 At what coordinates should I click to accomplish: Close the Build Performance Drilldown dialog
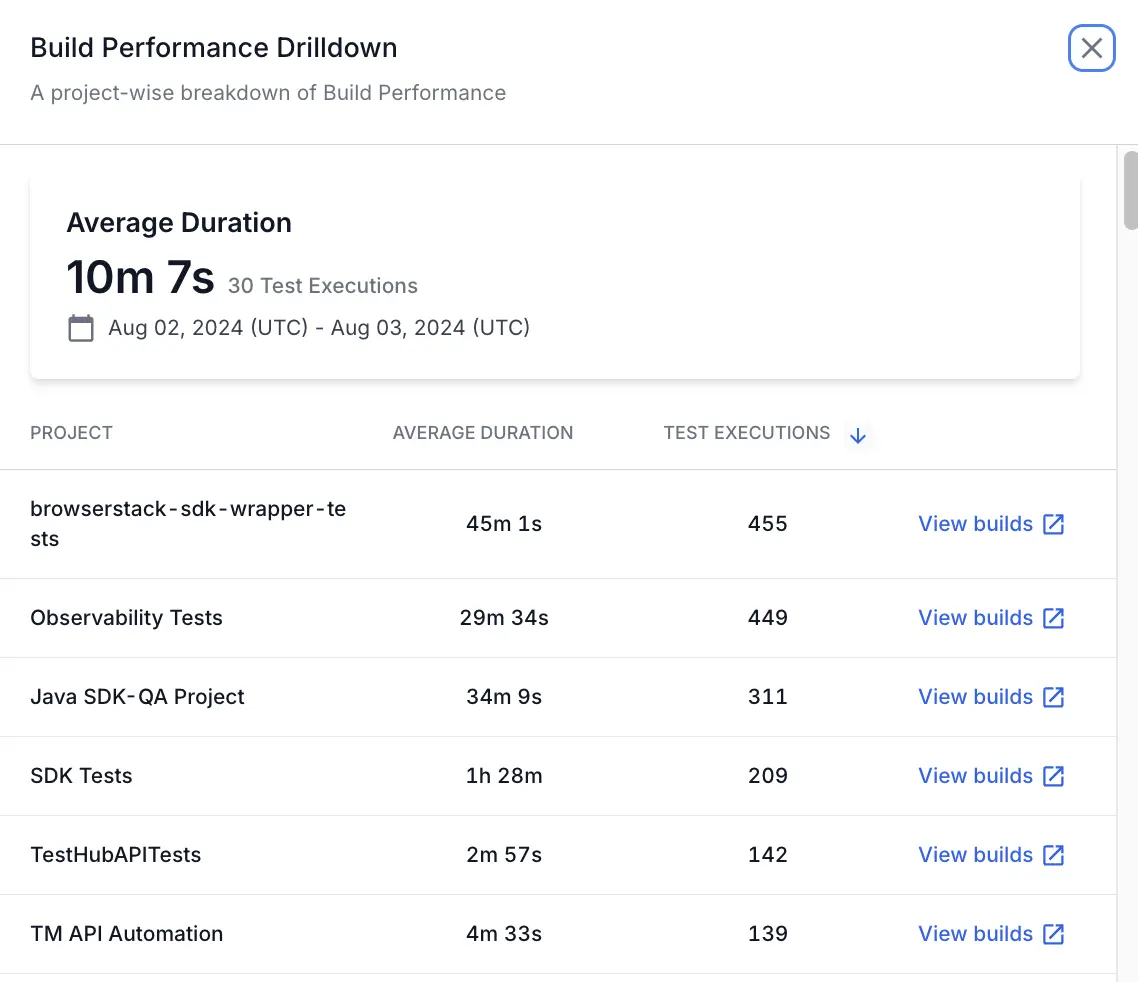pos(1091,48)
